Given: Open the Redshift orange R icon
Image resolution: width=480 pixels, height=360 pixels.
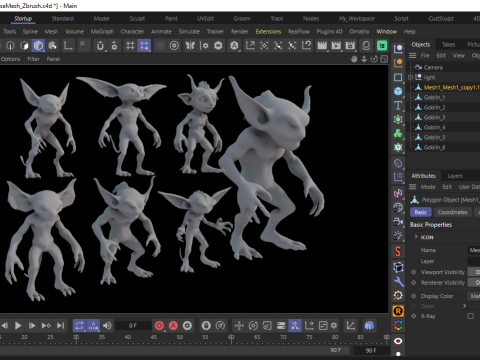Looking at the screenshot, I should 398,311.
